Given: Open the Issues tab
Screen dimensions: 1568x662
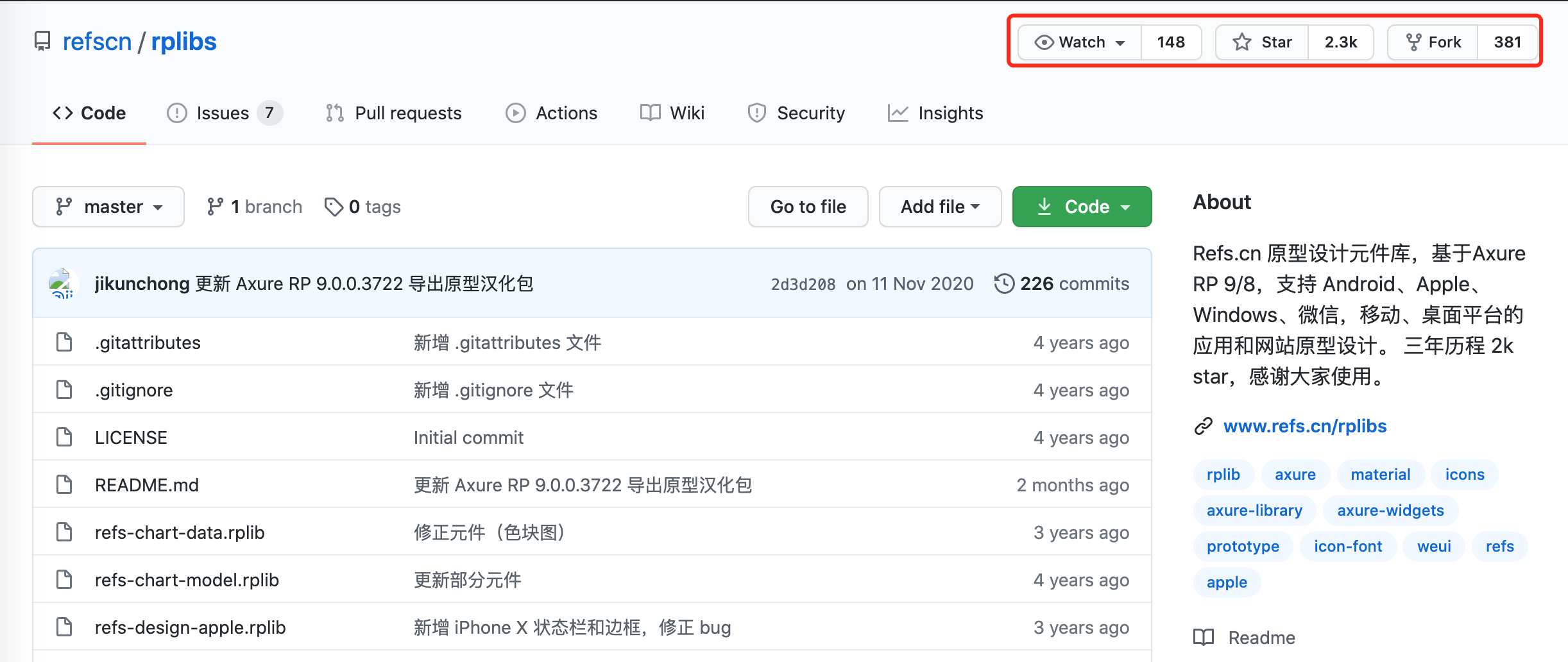Looking at the screenshot, I should pos(225,113).
